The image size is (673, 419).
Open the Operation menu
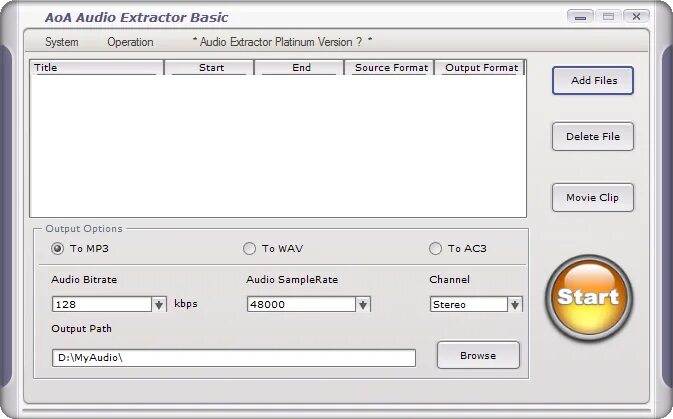pos(130,42)
